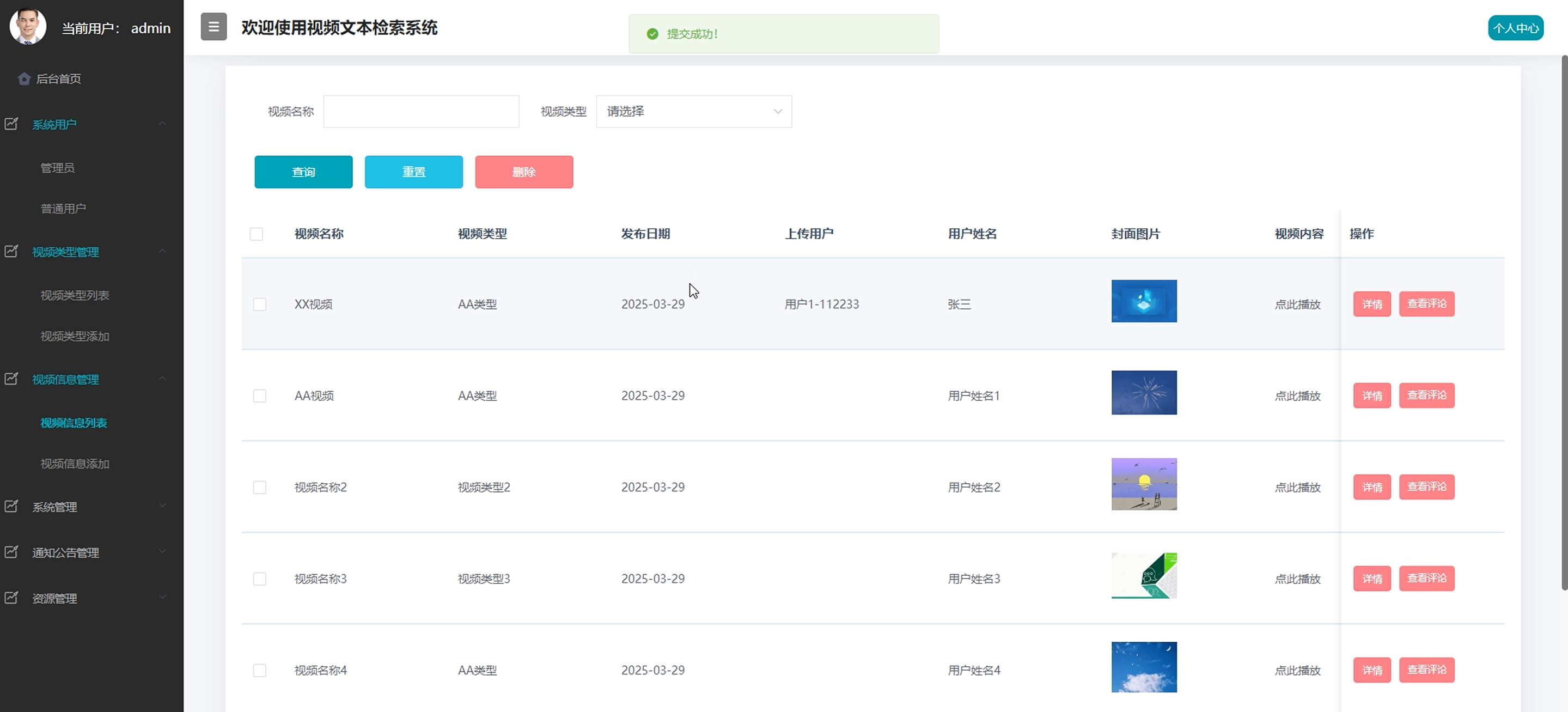
Task: Check the select-all checkbox in table header
Action: 257,234
